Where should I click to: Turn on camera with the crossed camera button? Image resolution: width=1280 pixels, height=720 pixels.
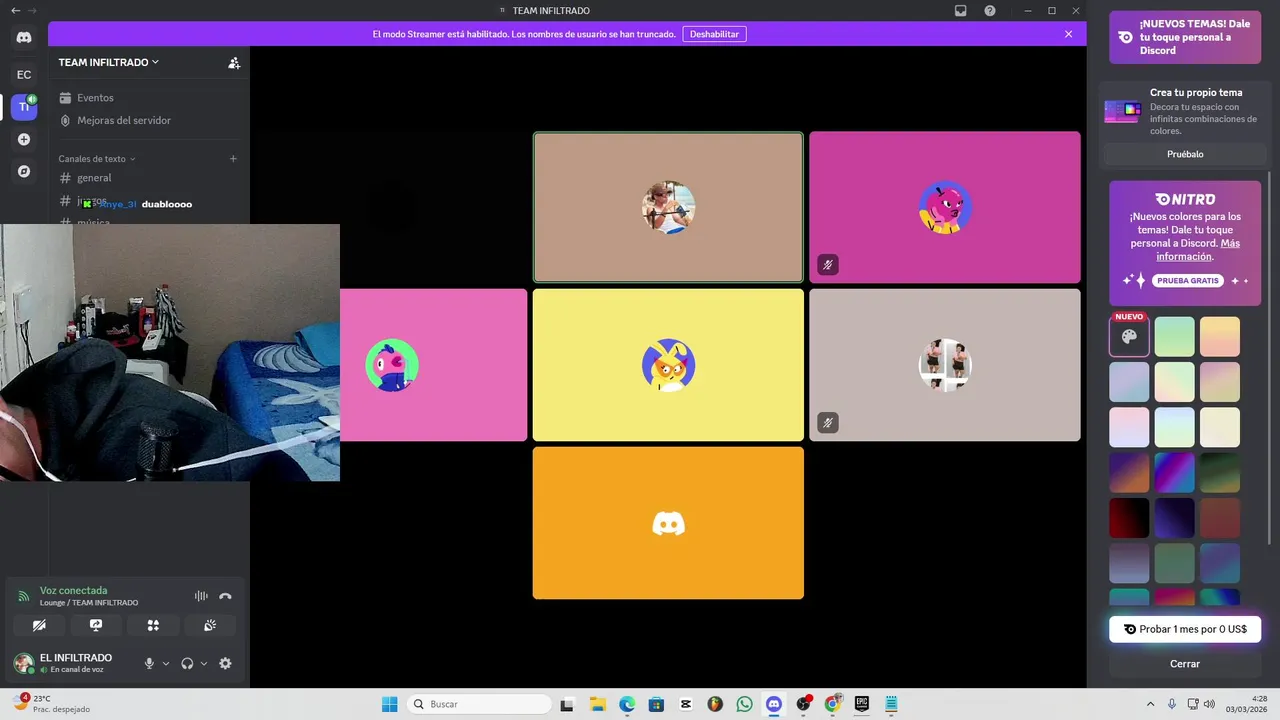point(39,625)
